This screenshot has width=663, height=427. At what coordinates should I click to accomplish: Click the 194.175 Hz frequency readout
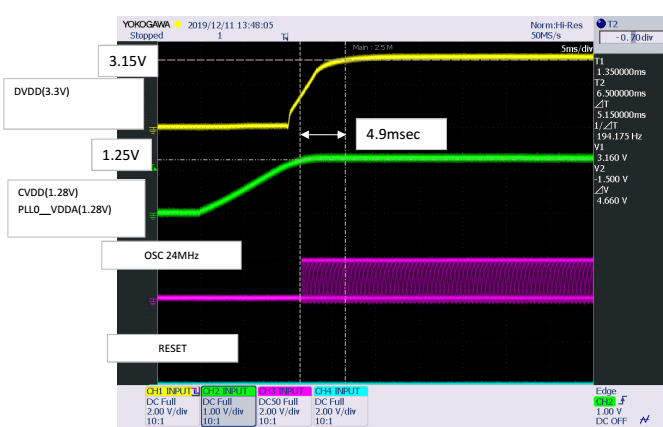[x=619, y=137]
